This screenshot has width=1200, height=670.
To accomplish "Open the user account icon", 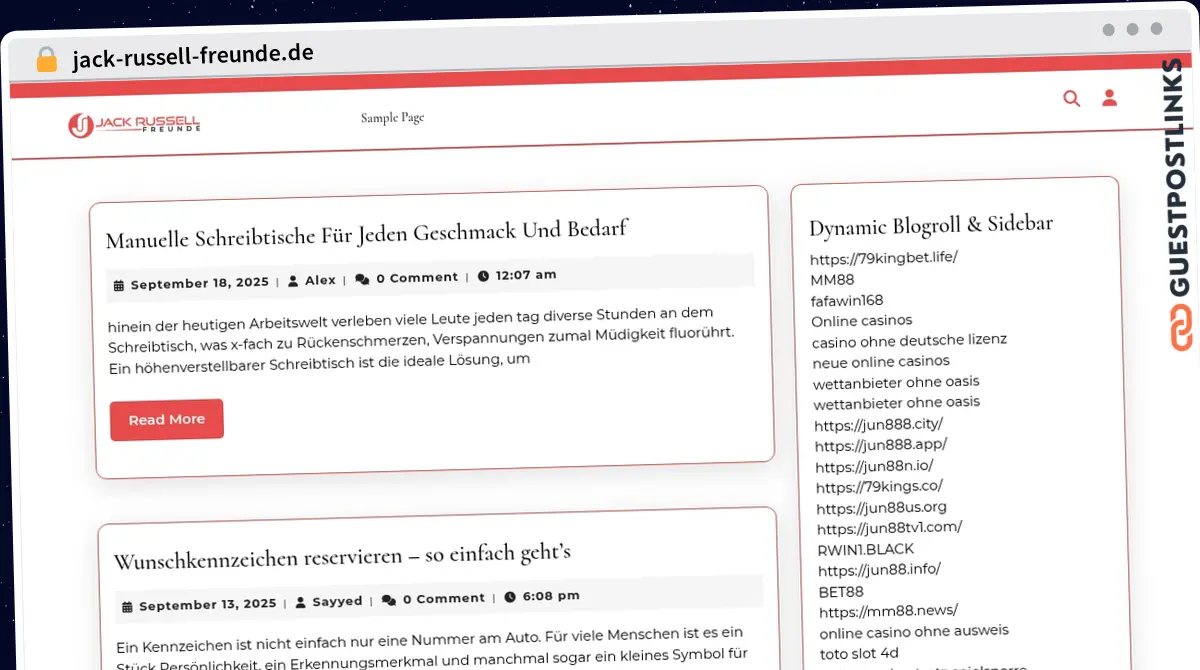I will click(x=1109, y=97).
